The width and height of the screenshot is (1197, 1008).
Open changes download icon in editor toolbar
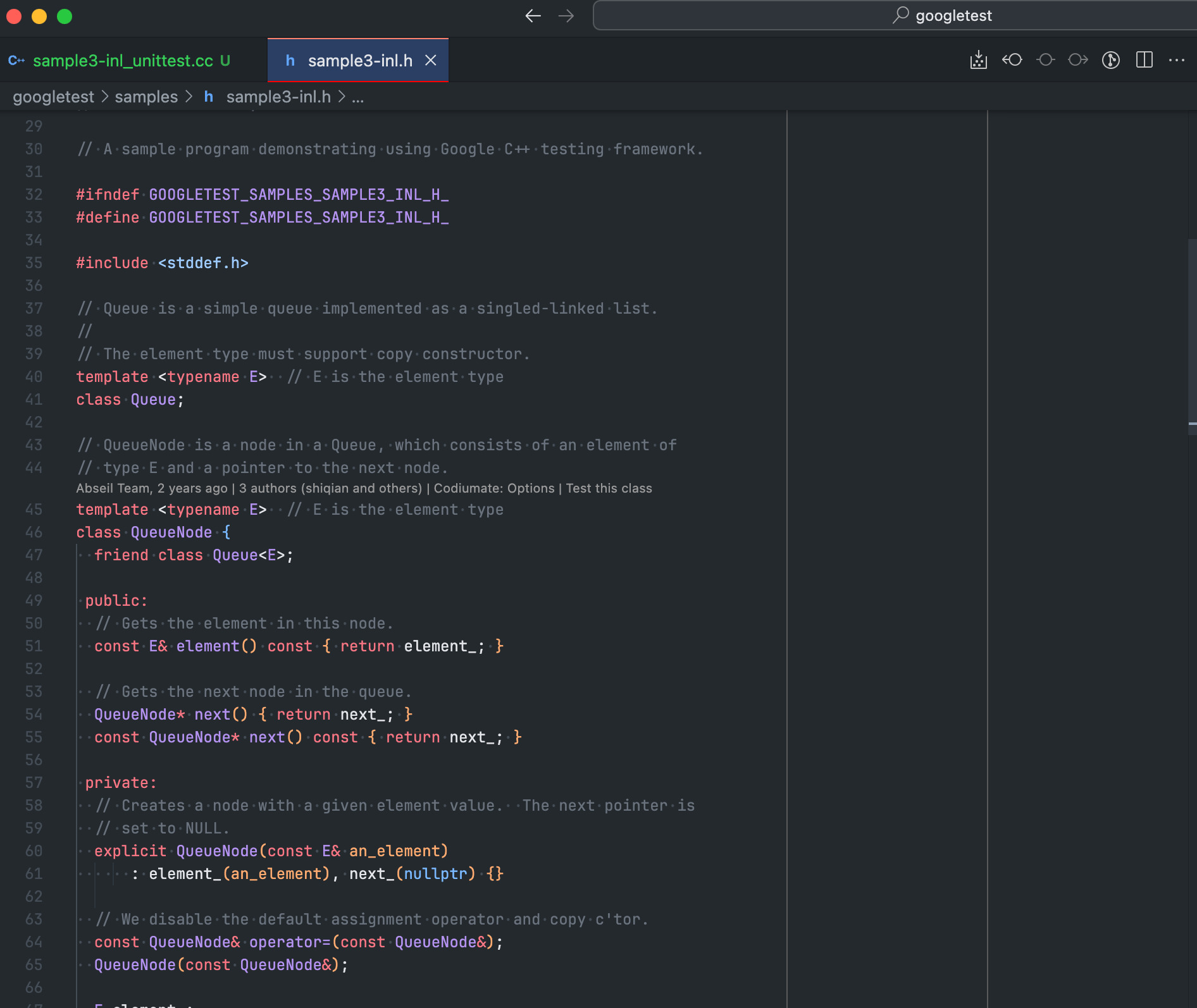coord(979,60)
